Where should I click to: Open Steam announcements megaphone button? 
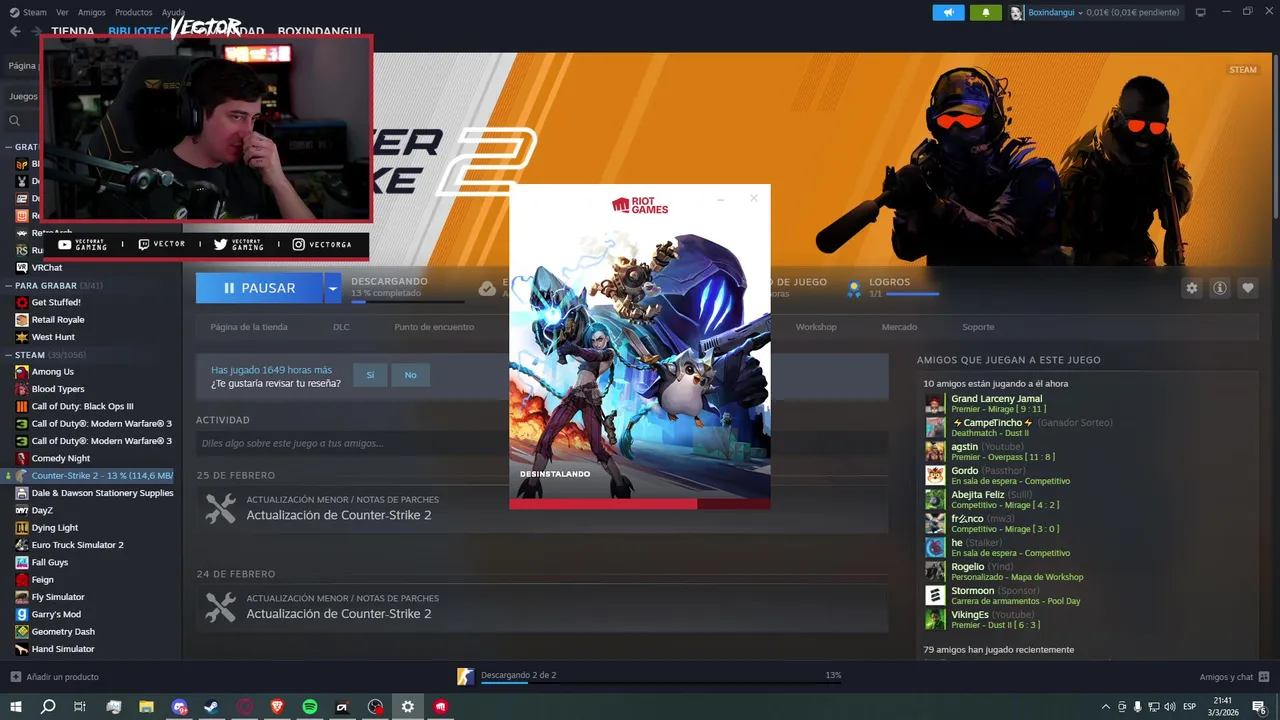pos(948,12)
